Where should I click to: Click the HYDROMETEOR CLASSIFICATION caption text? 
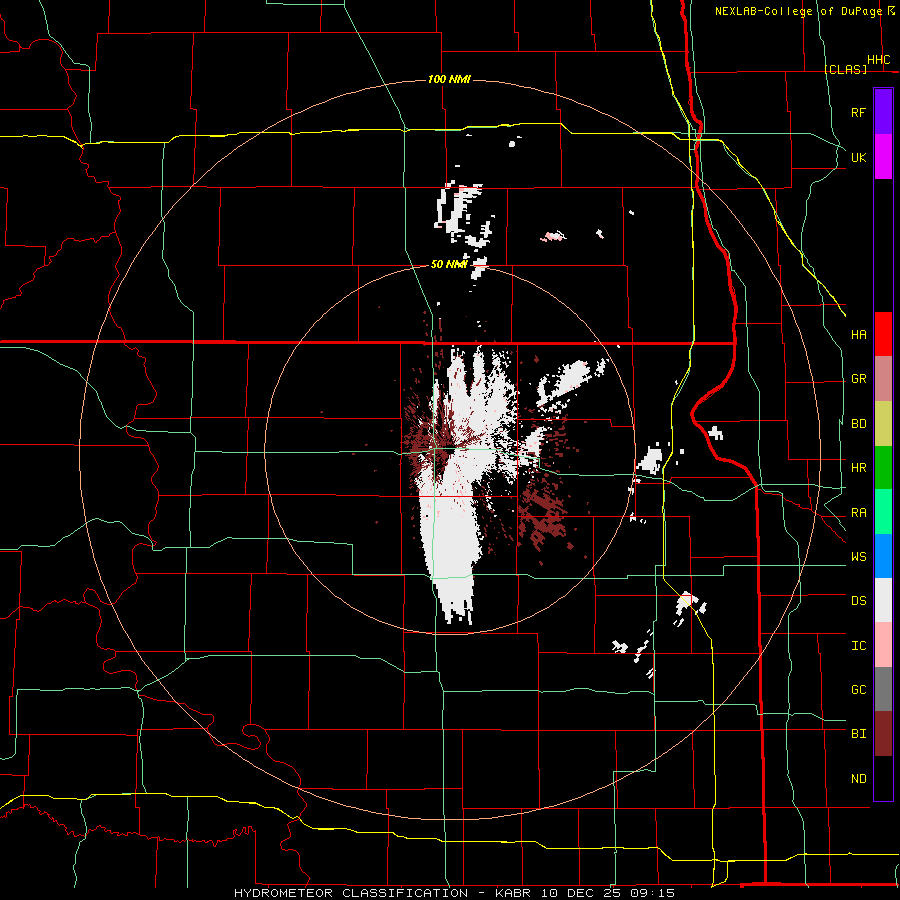tap(351, 893)
